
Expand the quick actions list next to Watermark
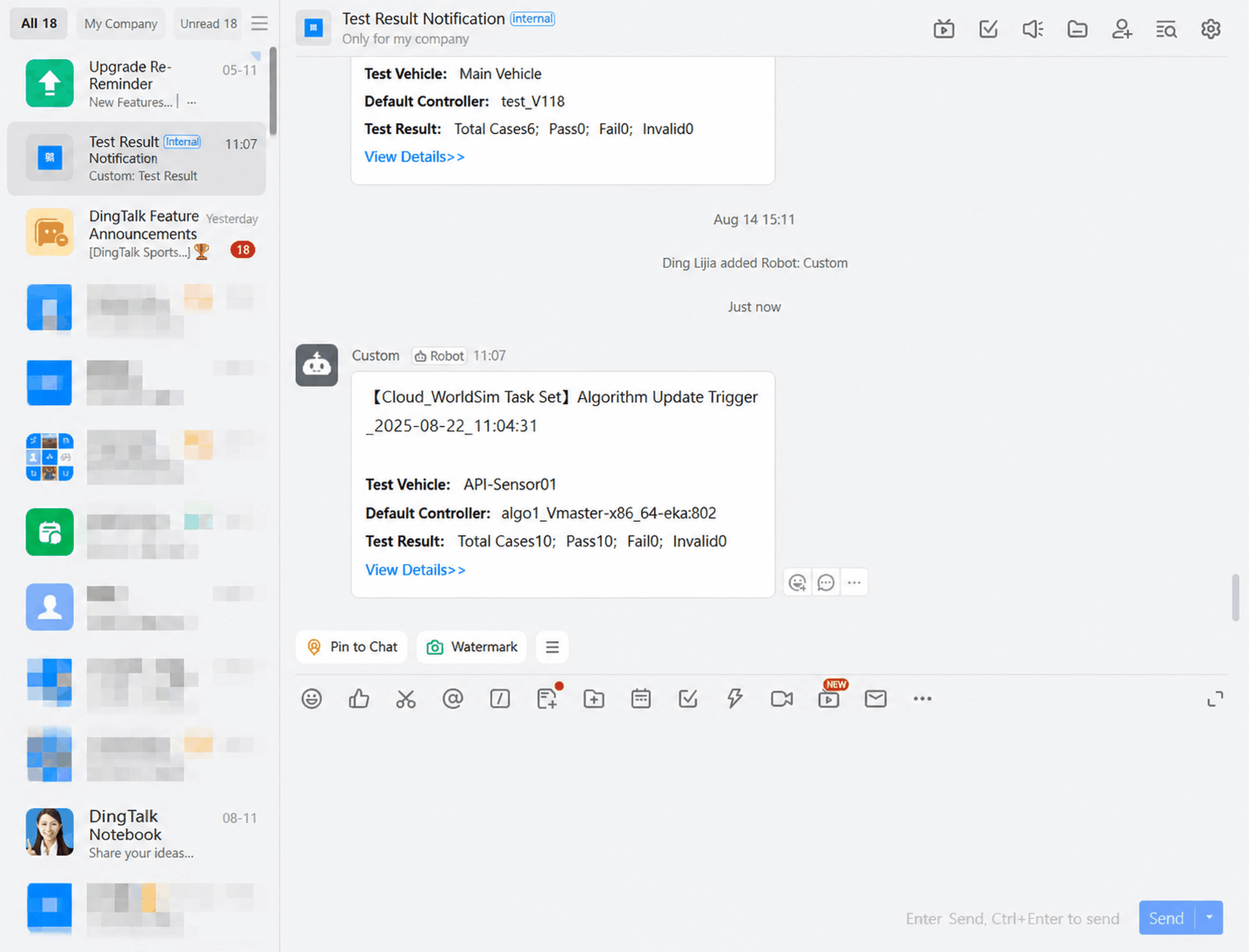[552, 647]
